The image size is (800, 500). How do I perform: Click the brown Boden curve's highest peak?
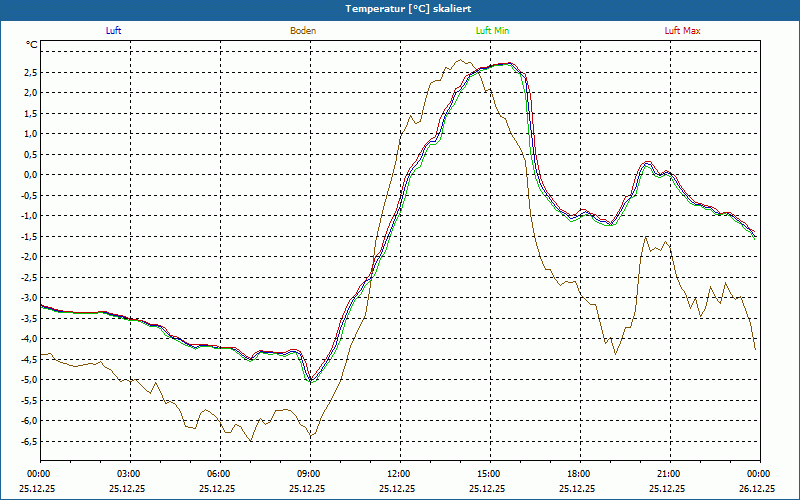click(459, 61)
